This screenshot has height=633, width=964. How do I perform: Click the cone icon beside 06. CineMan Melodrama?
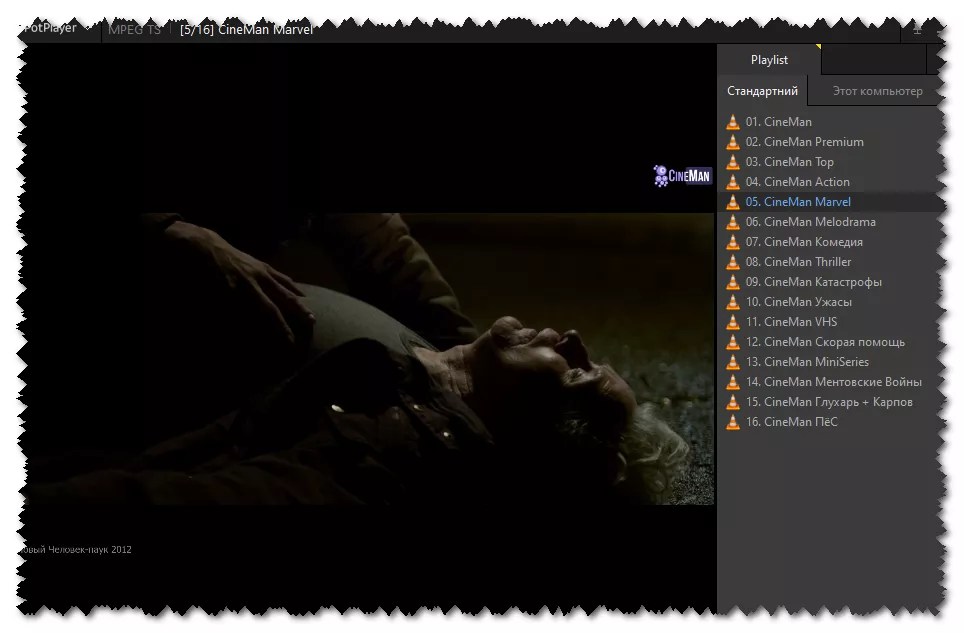pos(732,222)
